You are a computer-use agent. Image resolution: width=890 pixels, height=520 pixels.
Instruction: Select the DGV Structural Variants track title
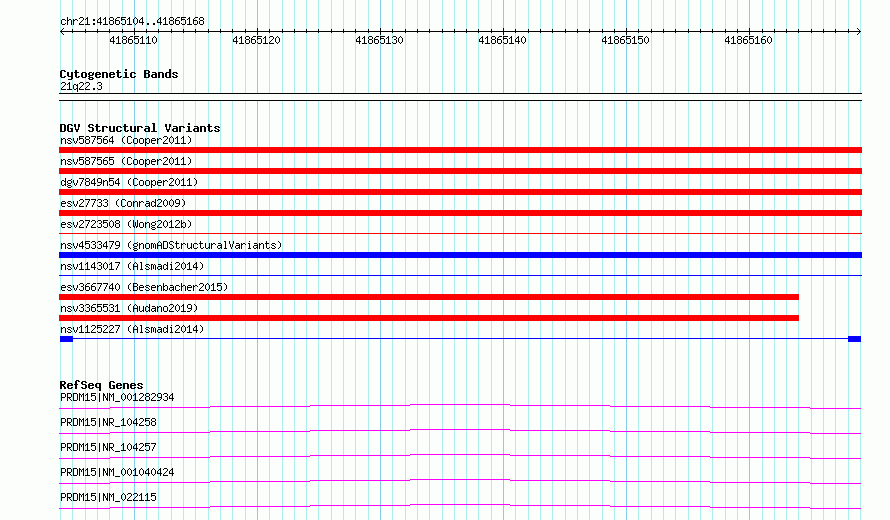click(140, 128)
